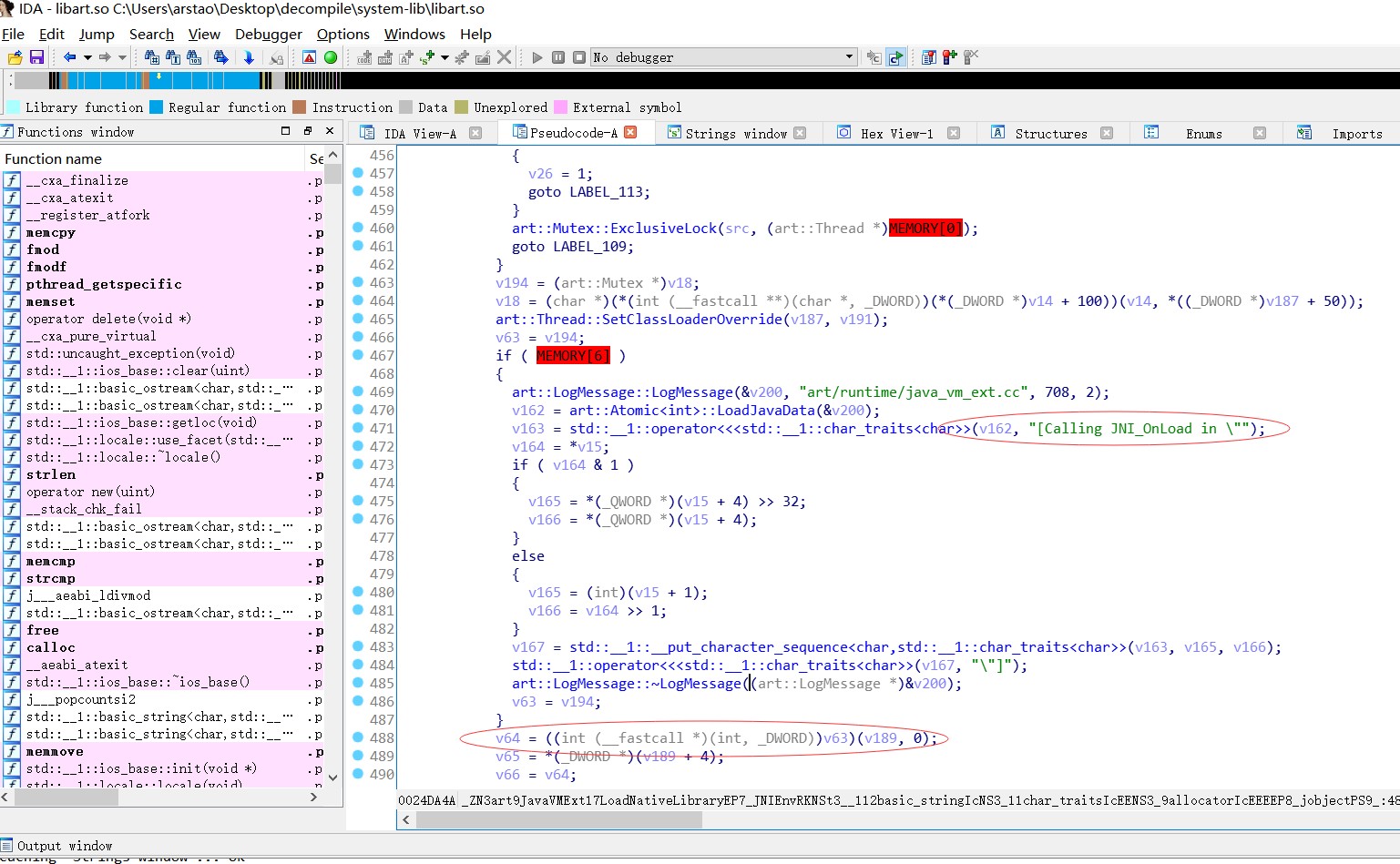This screenshot has height=864, width=1400.
Task: Stop the process with the stop icon
Action: [x=579, y=57]
